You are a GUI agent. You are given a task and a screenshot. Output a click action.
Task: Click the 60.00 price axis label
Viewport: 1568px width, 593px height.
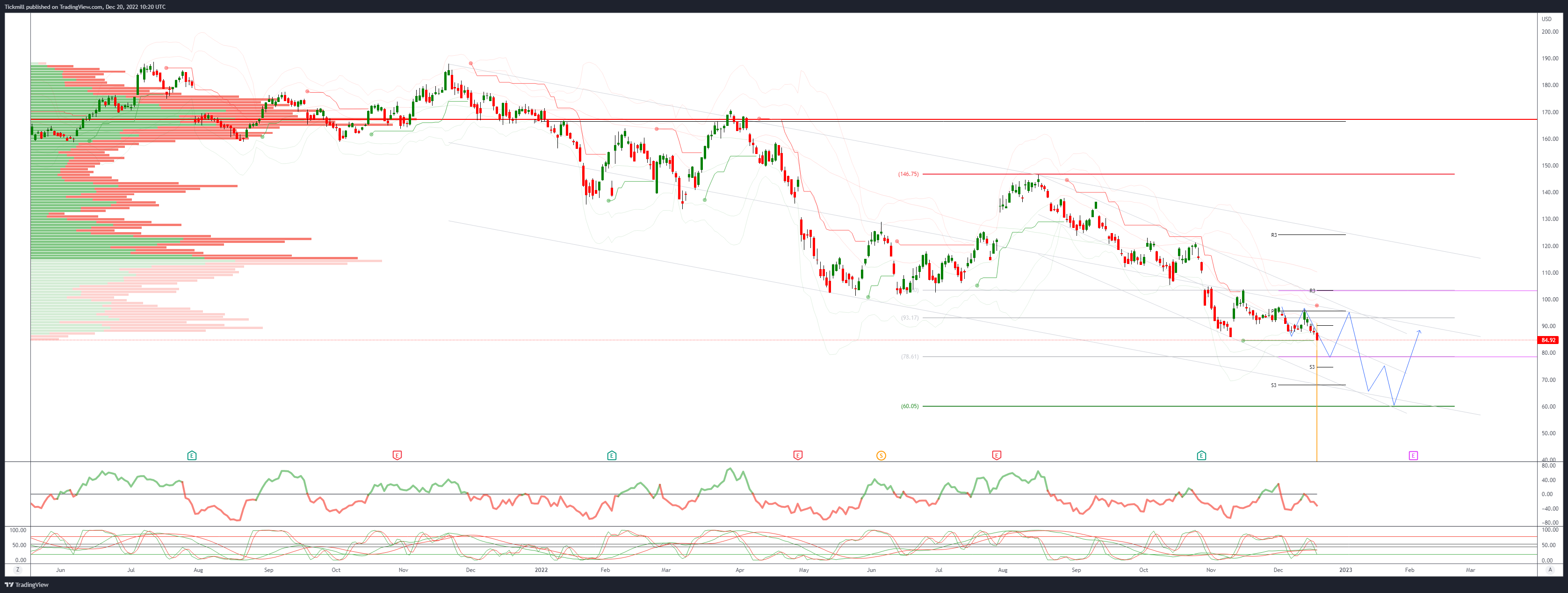(1548, 407)
